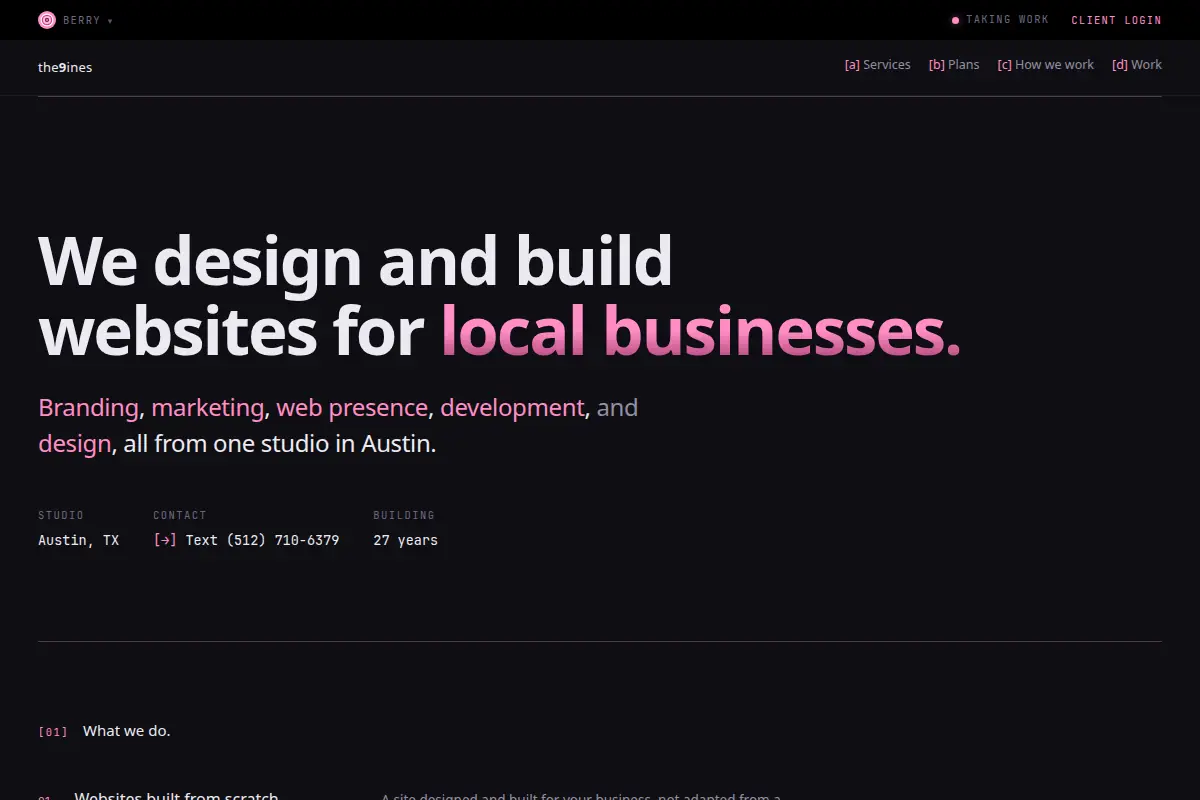Screen dimensions: 1200x800
Task: Click the BUILDING label
Action: coord(404,515)
